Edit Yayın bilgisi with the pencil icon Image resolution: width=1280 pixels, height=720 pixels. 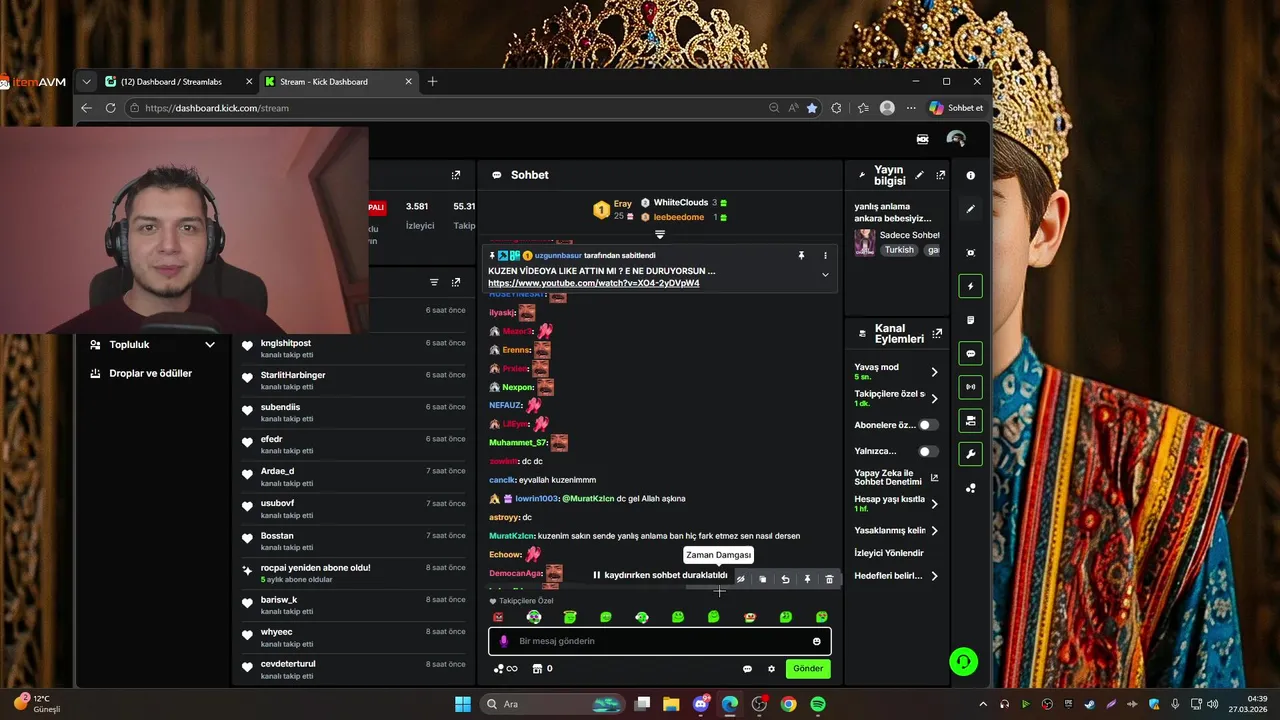pyautogui.click(x=919, y=175)
